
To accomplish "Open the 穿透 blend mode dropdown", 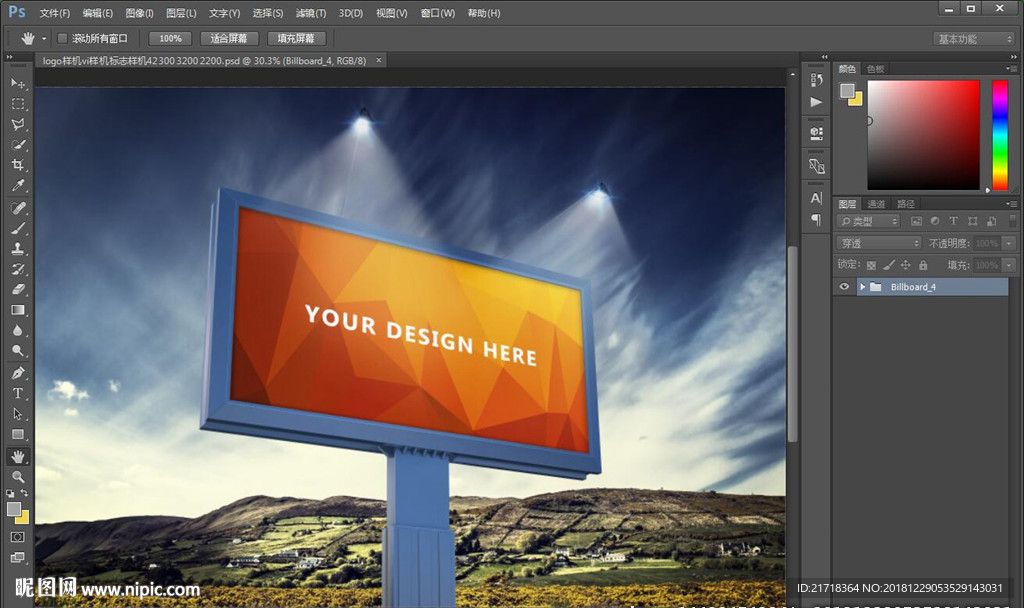I will (879, 243).
